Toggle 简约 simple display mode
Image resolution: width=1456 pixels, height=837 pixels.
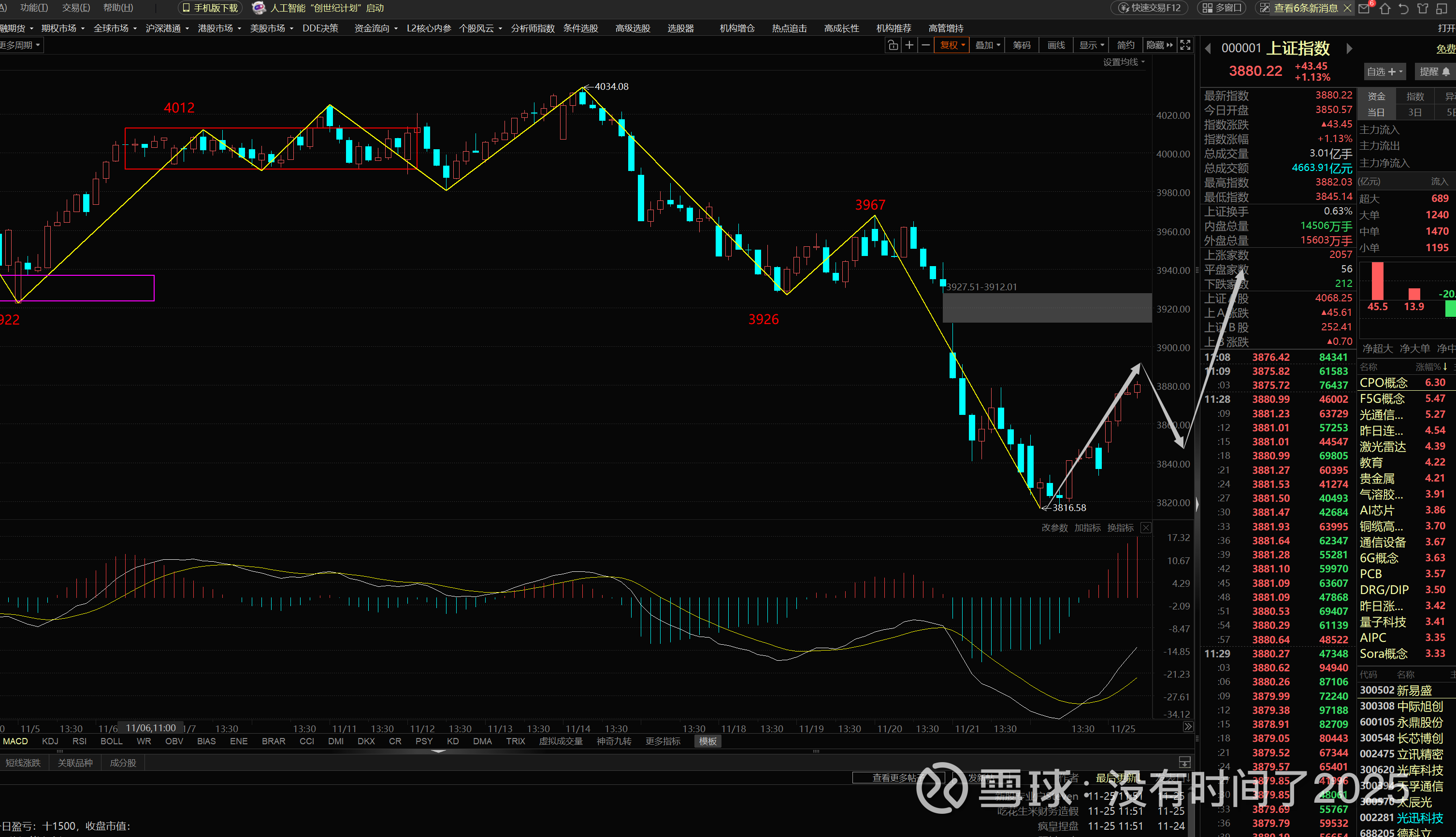[x=1125, y=45]
